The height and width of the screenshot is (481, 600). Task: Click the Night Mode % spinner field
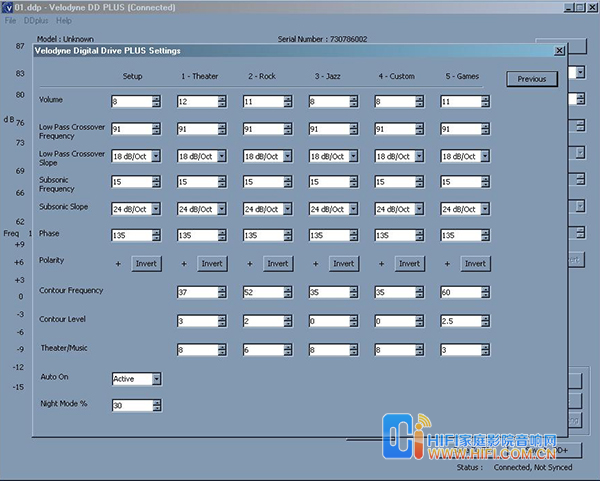(131, 406)
